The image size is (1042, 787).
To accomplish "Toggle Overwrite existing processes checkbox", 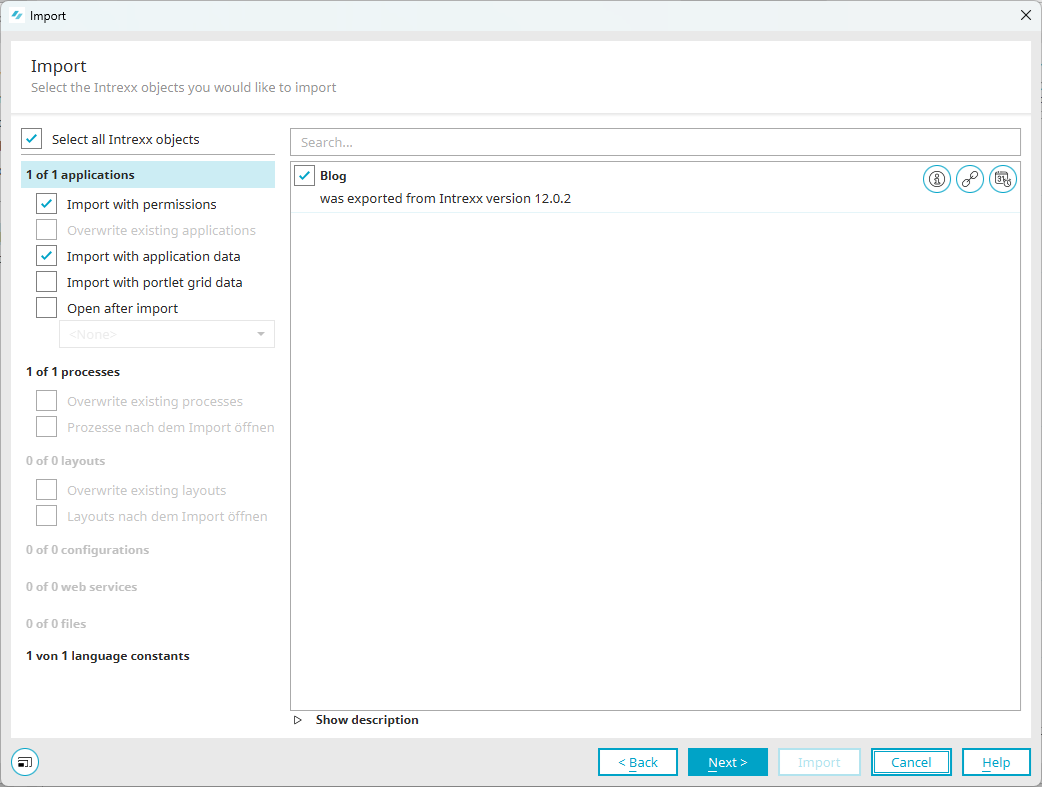I will click(x=47, y=401).
